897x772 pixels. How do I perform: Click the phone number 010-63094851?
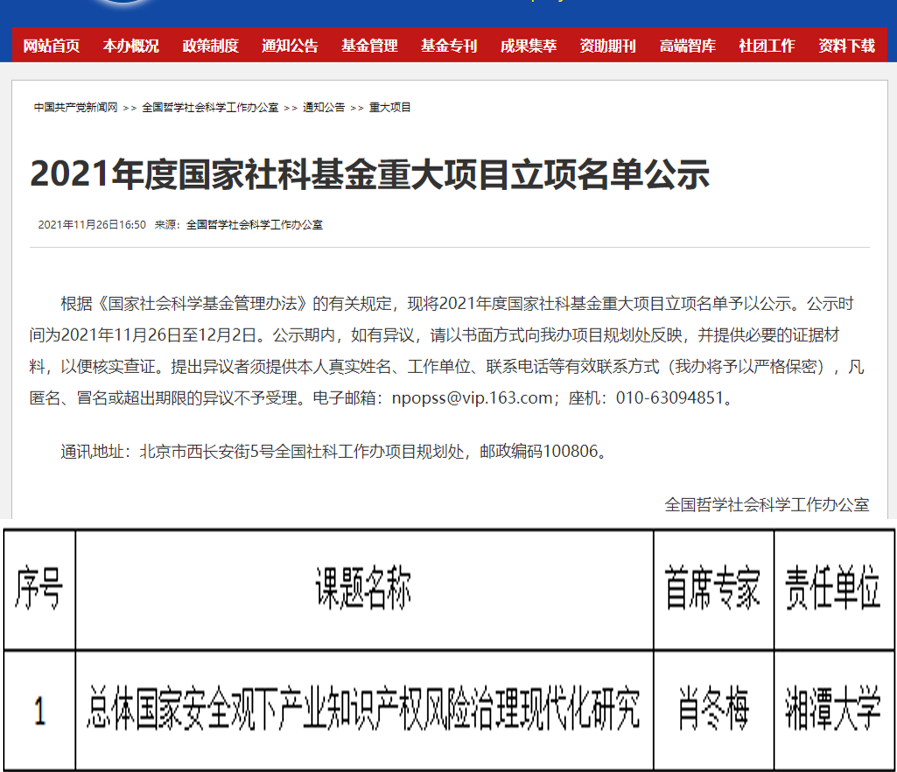670,398
